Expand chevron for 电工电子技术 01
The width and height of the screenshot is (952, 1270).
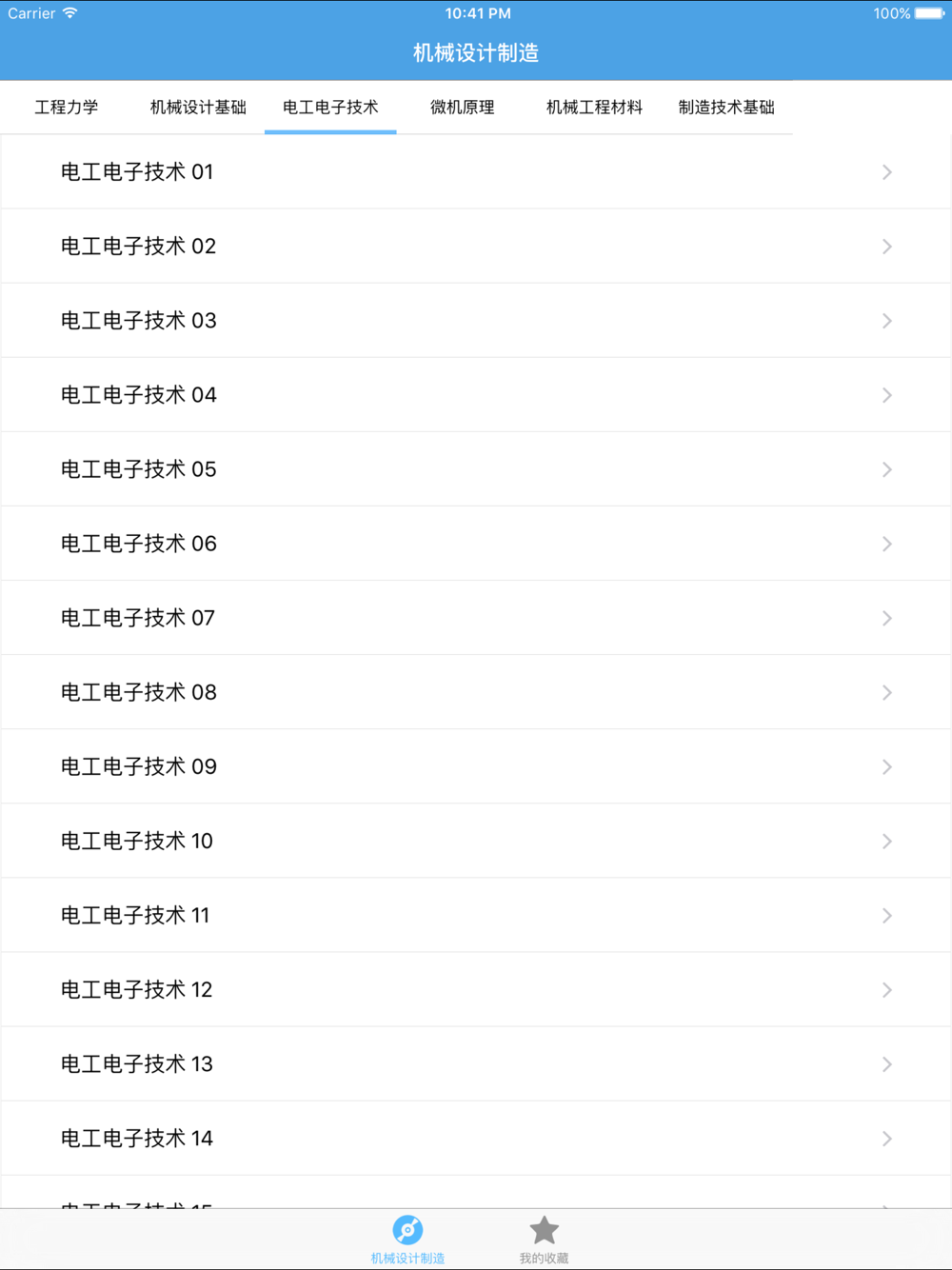click(x=886, y=172)
